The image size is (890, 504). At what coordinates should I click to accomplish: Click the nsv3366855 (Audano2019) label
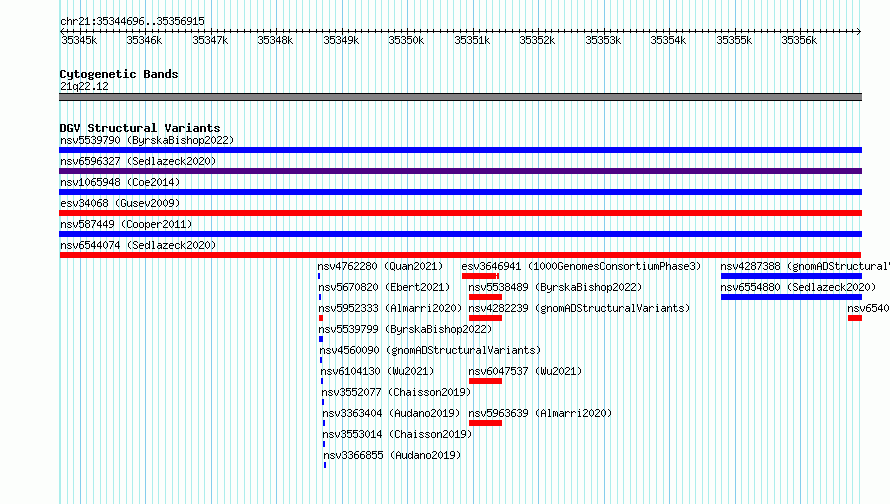click(392, 455)
